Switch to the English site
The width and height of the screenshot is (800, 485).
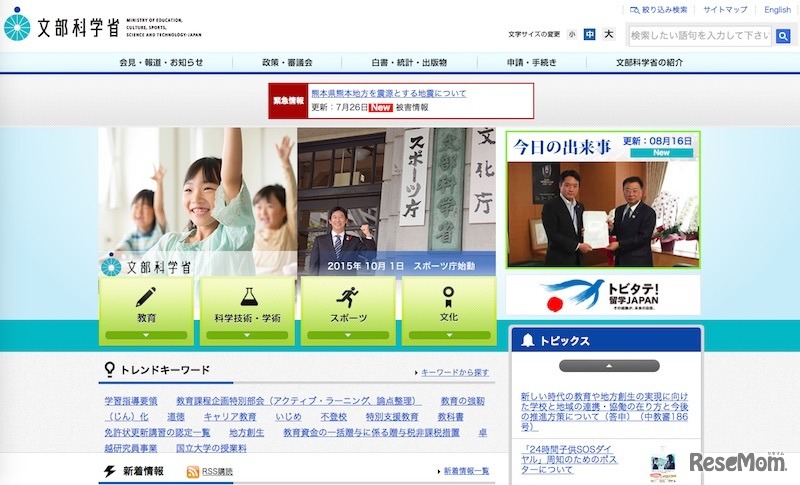[x=777, y=10]
